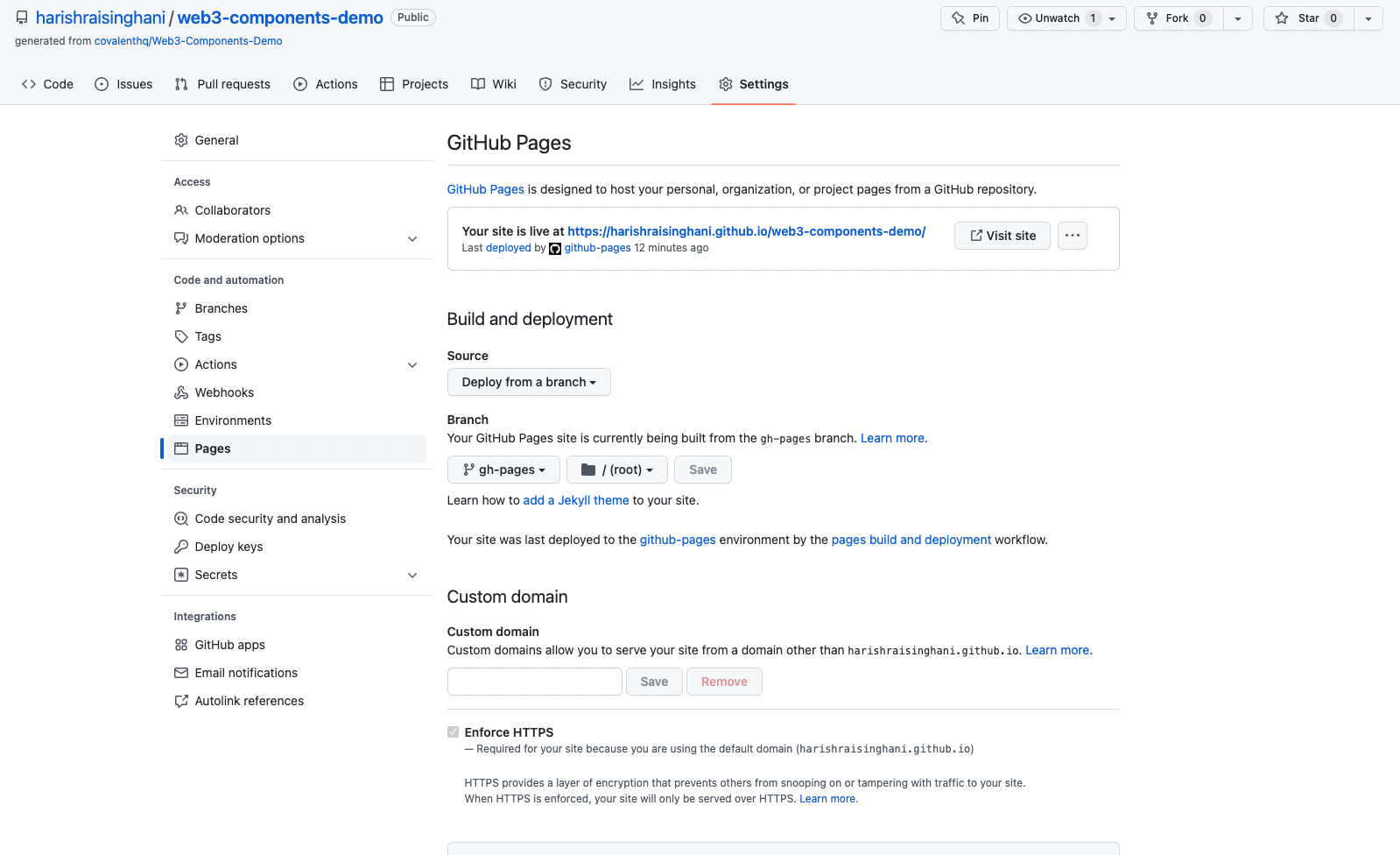Click the Save button for custom domain
1400x855 pixels.
[x=654, y=682]
